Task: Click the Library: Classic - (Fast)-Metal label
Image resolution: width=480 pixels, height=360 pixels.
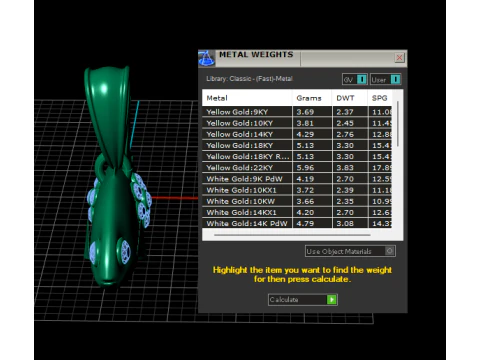Action: click(x=249, y=79)
